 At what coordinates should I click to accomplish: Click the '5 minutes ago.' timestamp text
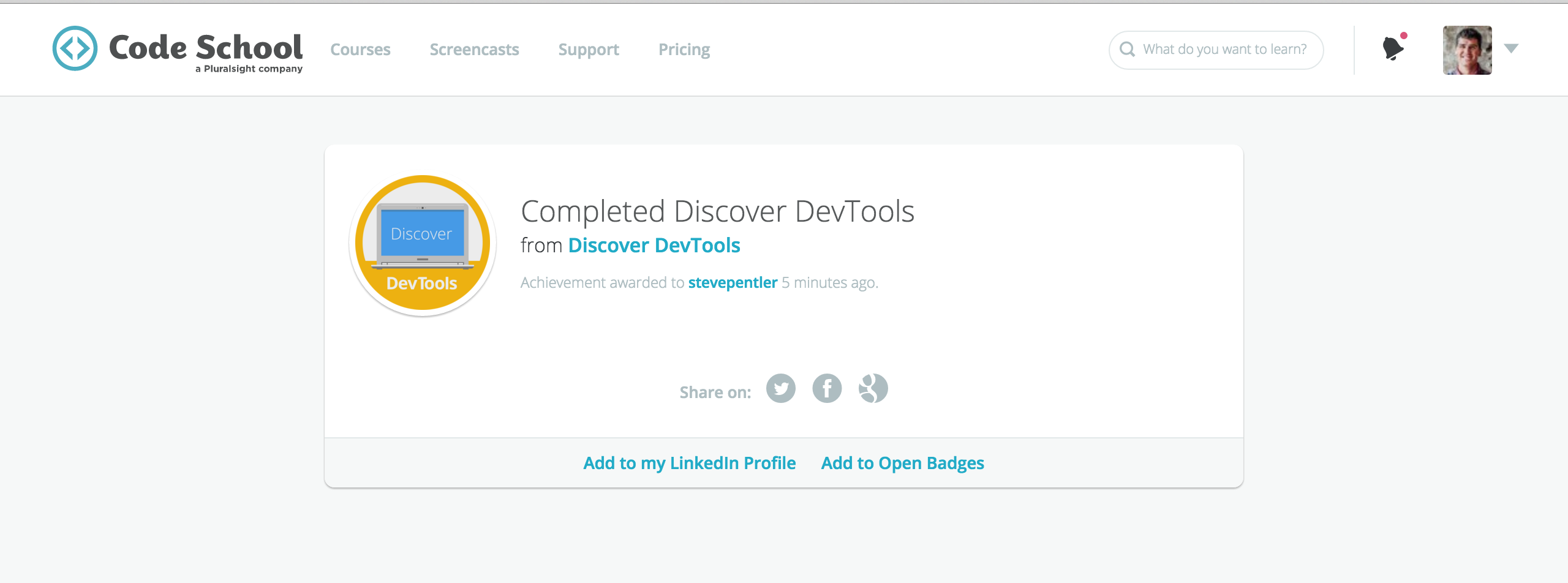pyautogui.click(x=830, y=282)
